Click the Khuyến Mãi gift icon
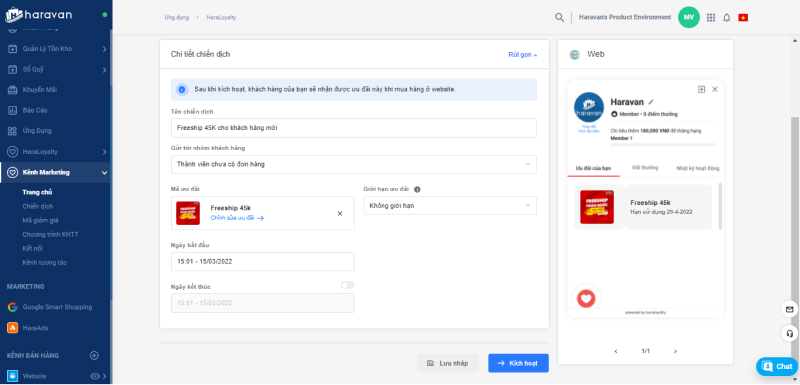This screenshot has width=800, height=385. coord(12,90)
